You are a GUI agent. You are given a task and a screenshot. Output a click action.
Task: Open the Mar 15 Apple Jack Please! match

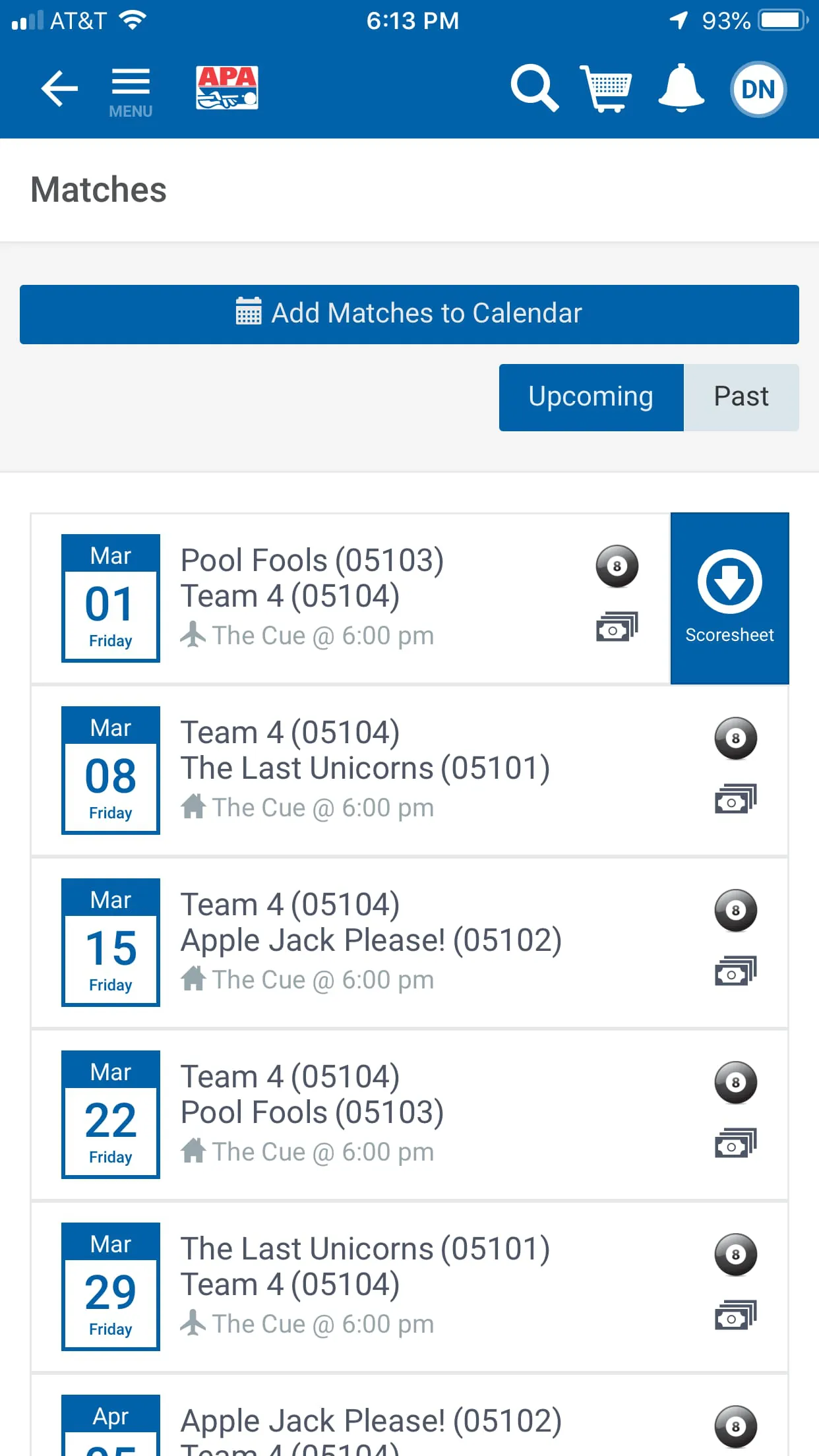click(371, 941)
